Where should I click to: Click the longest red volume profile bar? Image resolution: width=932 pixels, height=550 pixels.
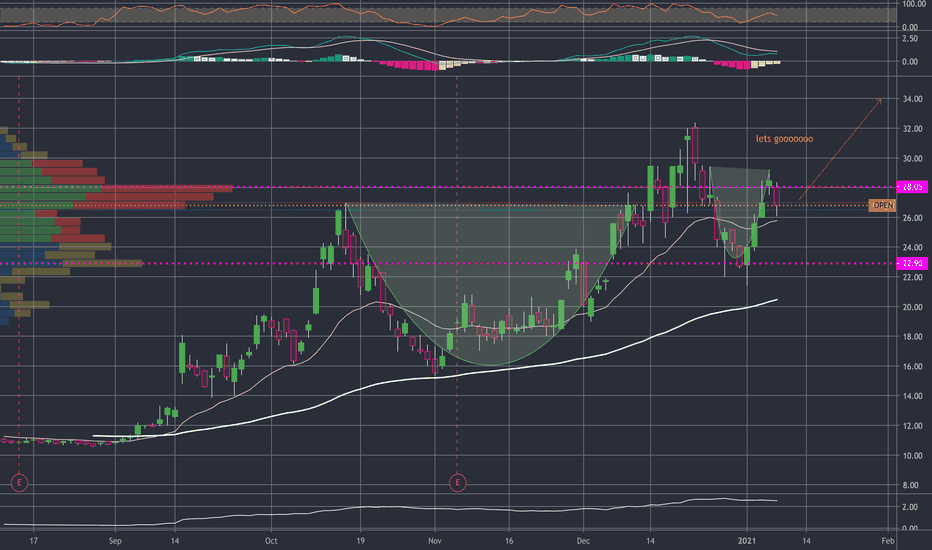(167, 188)
